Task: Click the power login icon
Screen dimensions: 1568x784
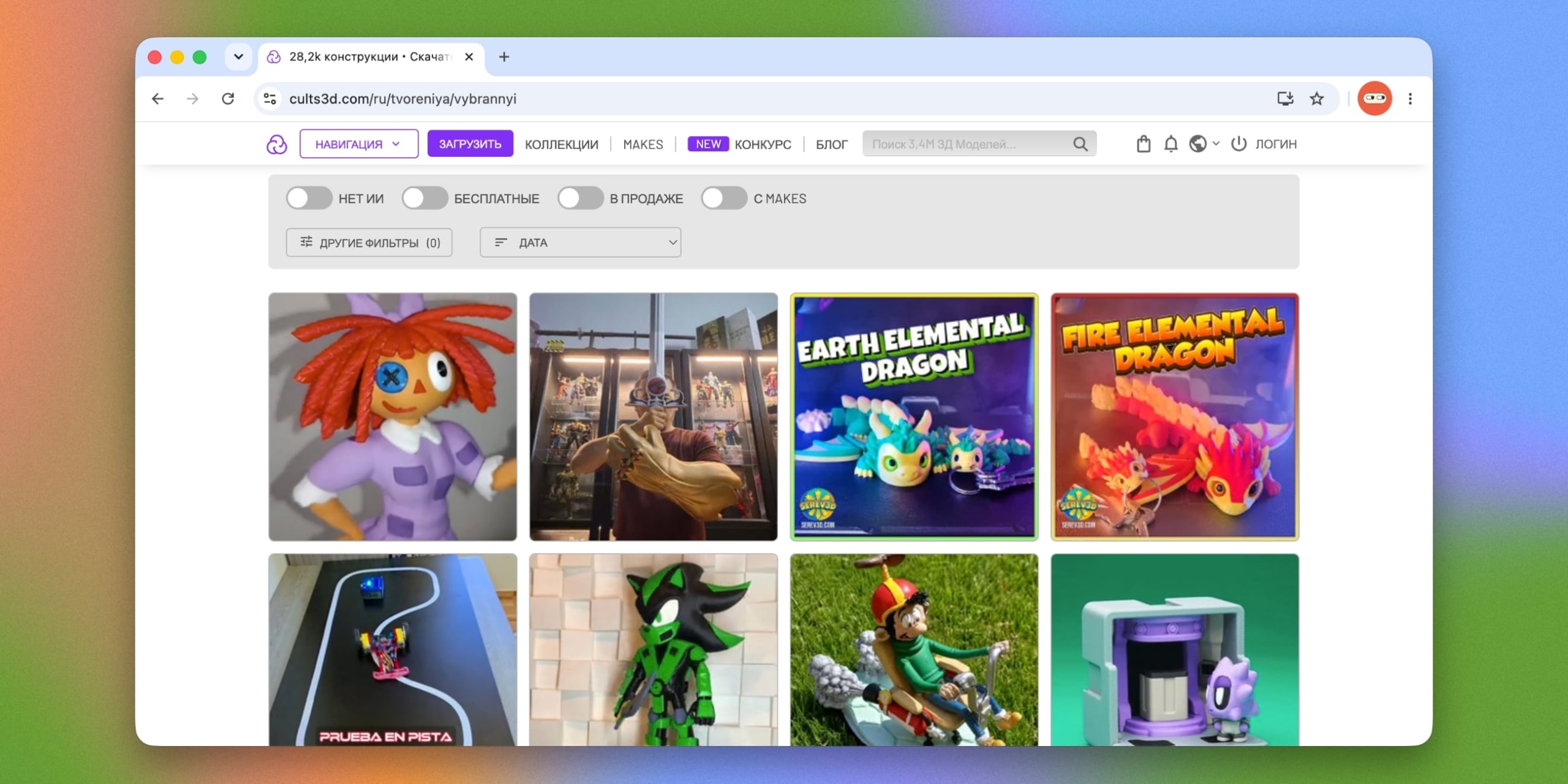Action: [1238, 144]
